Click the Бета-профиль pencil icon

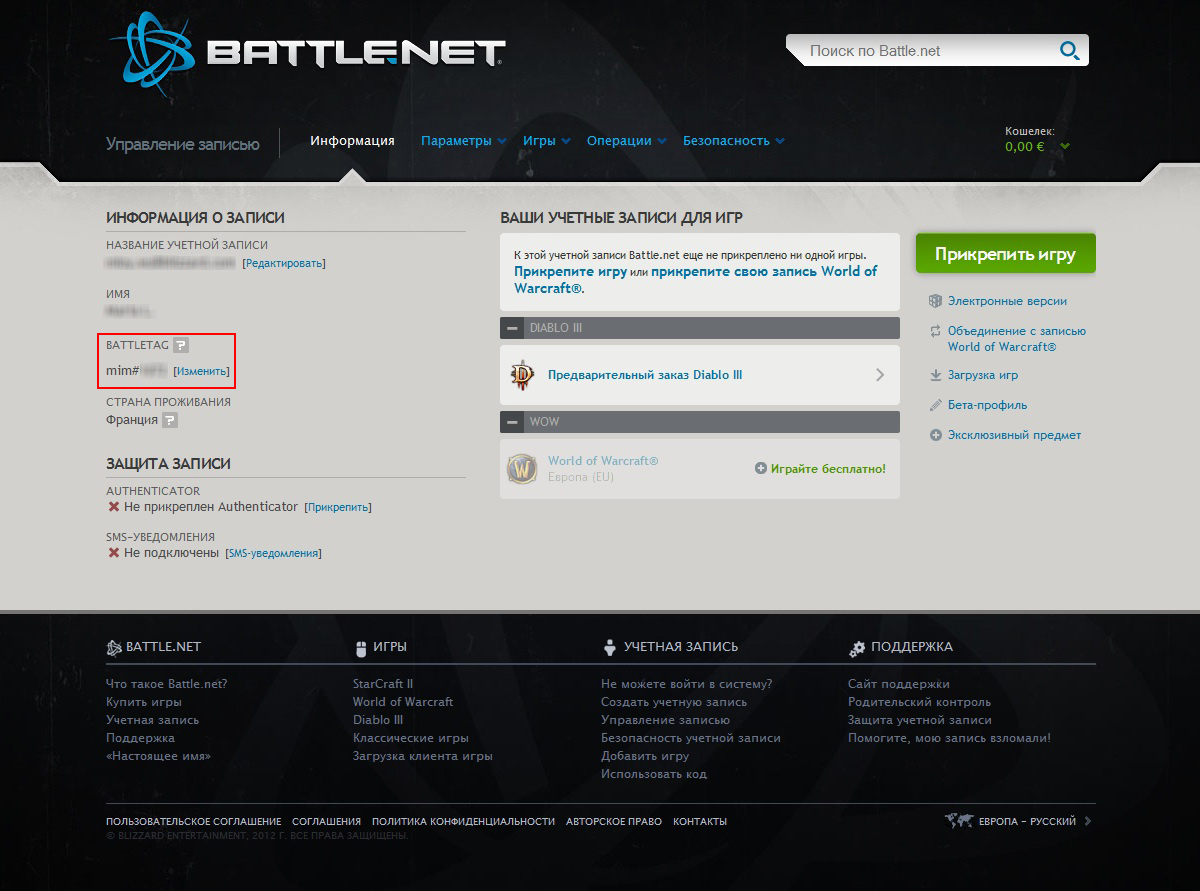(935, 405)
